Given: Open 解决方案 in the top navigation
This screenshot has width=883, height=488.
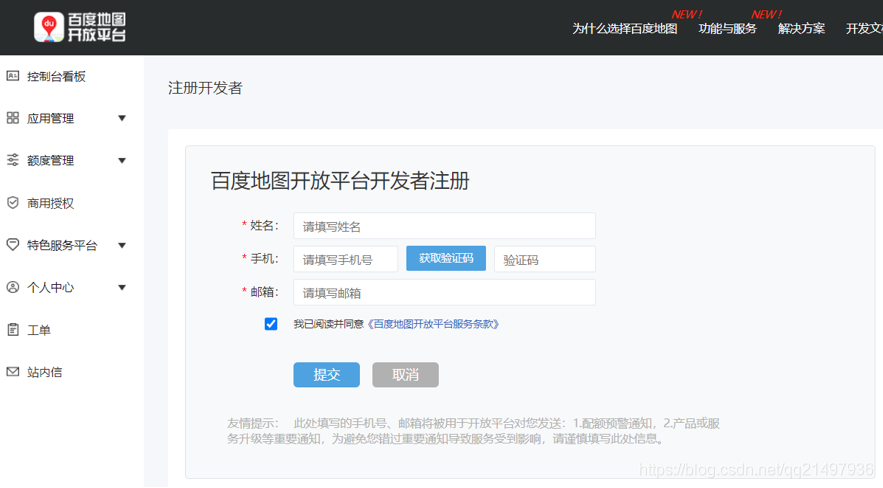Looking at the screenshot, I should 801,29.
